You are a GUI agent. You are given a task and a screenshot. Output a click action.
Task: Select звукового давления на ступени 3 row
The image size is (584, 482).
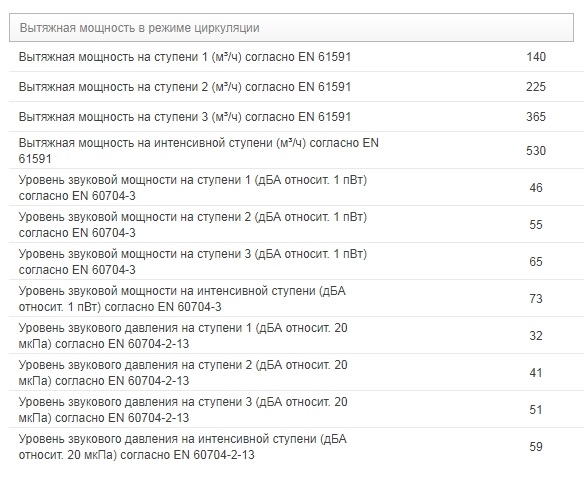[x=296, y=409]
